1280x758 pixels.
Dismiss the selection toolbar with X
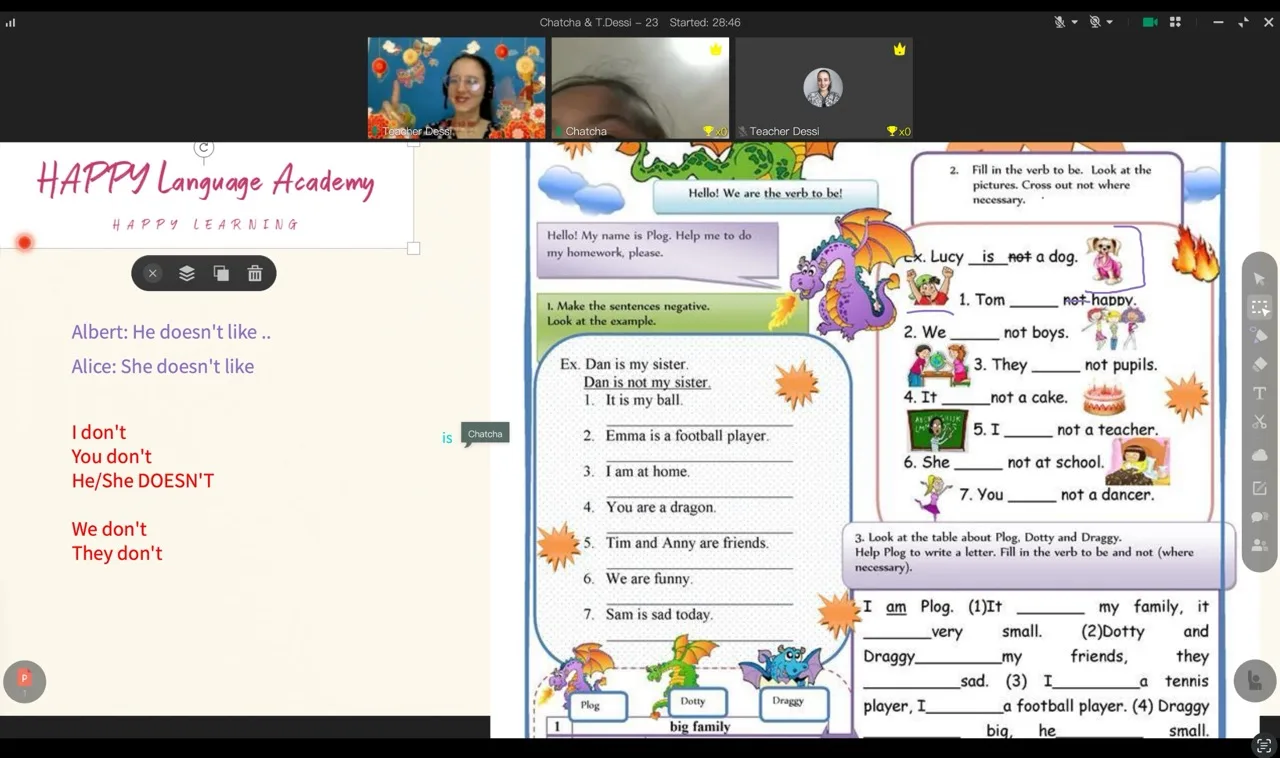click(152, 273)
